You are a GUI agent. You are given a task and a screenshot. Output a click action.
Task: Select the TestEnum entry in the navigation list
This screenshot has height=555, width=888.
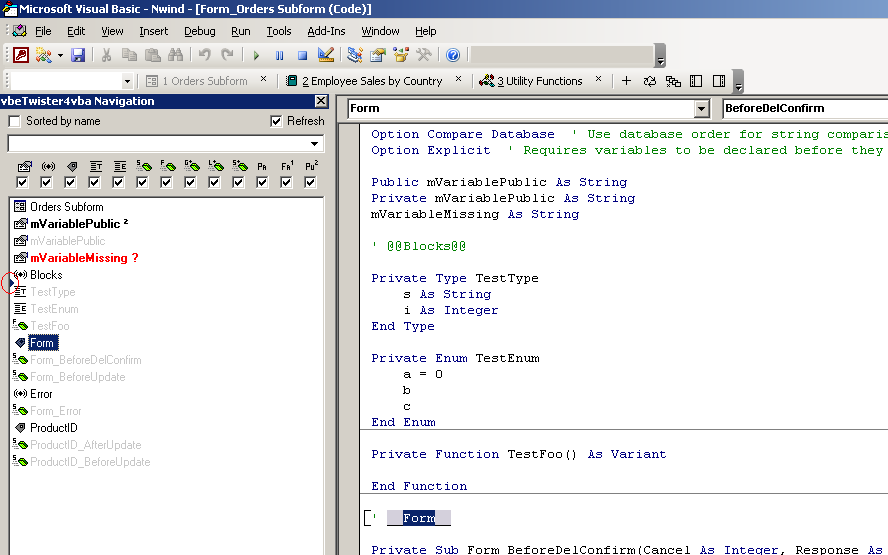[x=54, y=309]
